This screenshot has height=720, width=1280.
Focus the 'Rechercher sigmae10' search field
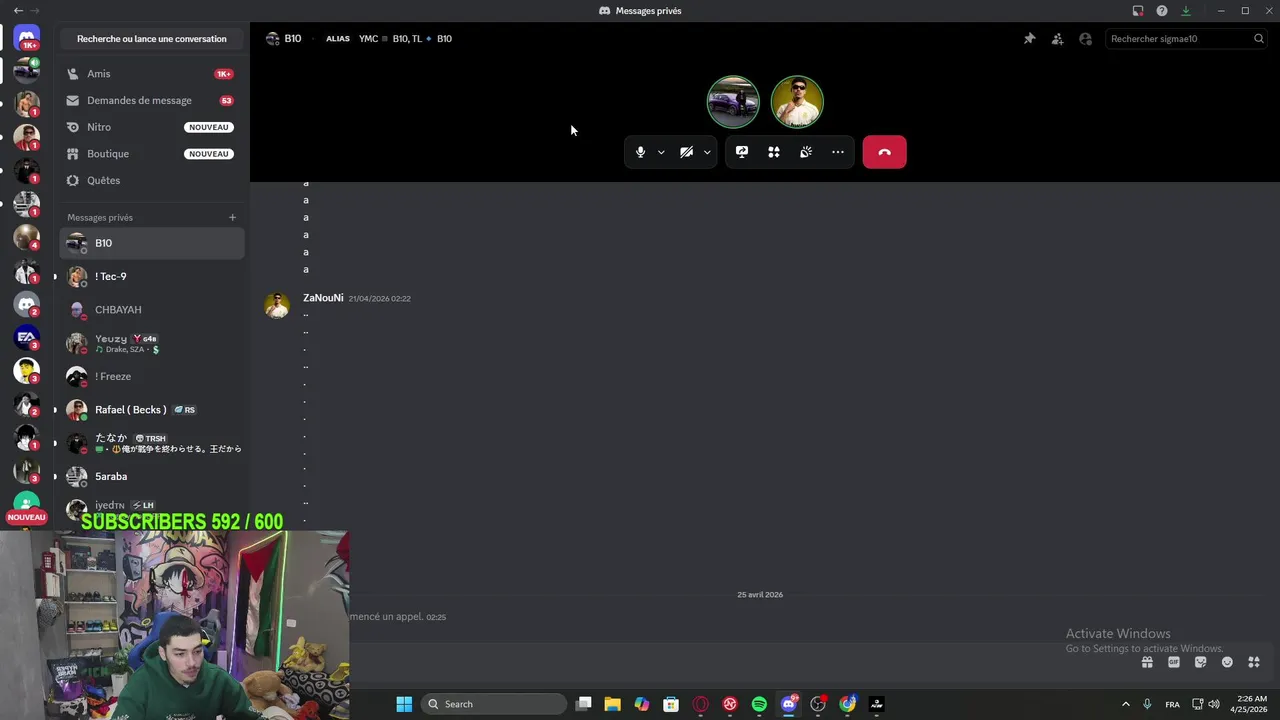coord(1178,39)
